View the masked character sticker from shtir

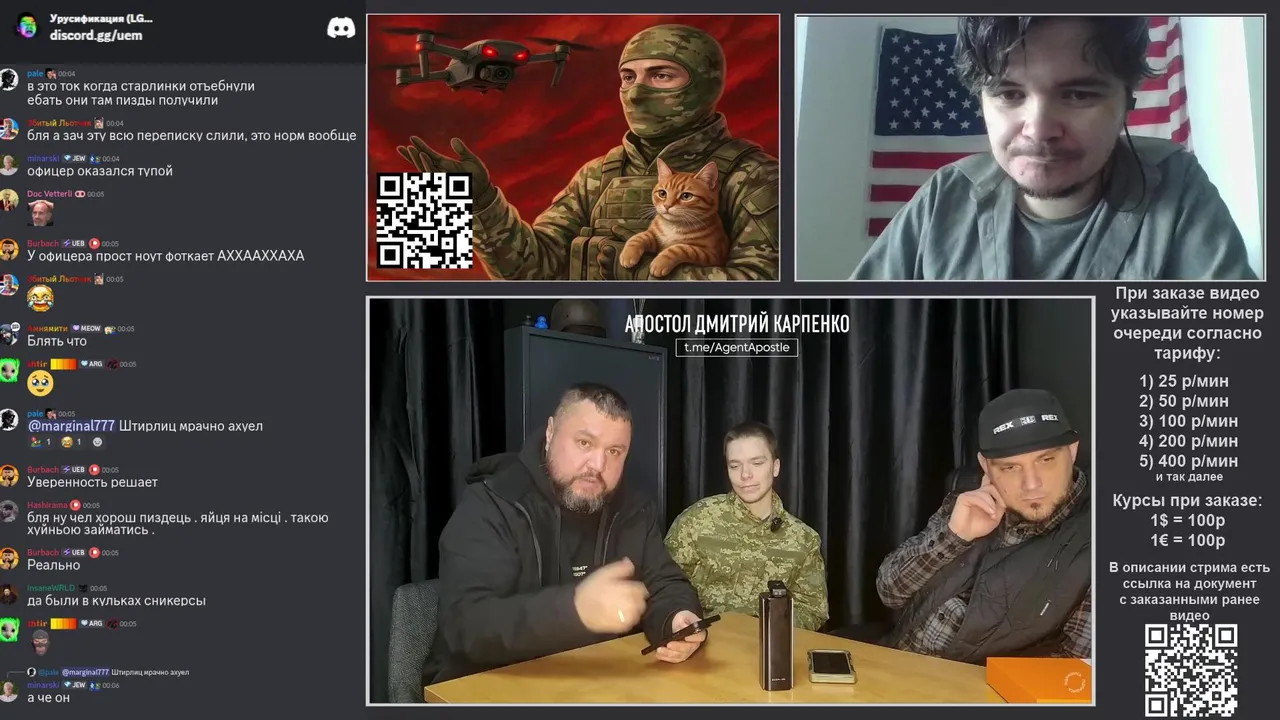[x=40, y=642]
